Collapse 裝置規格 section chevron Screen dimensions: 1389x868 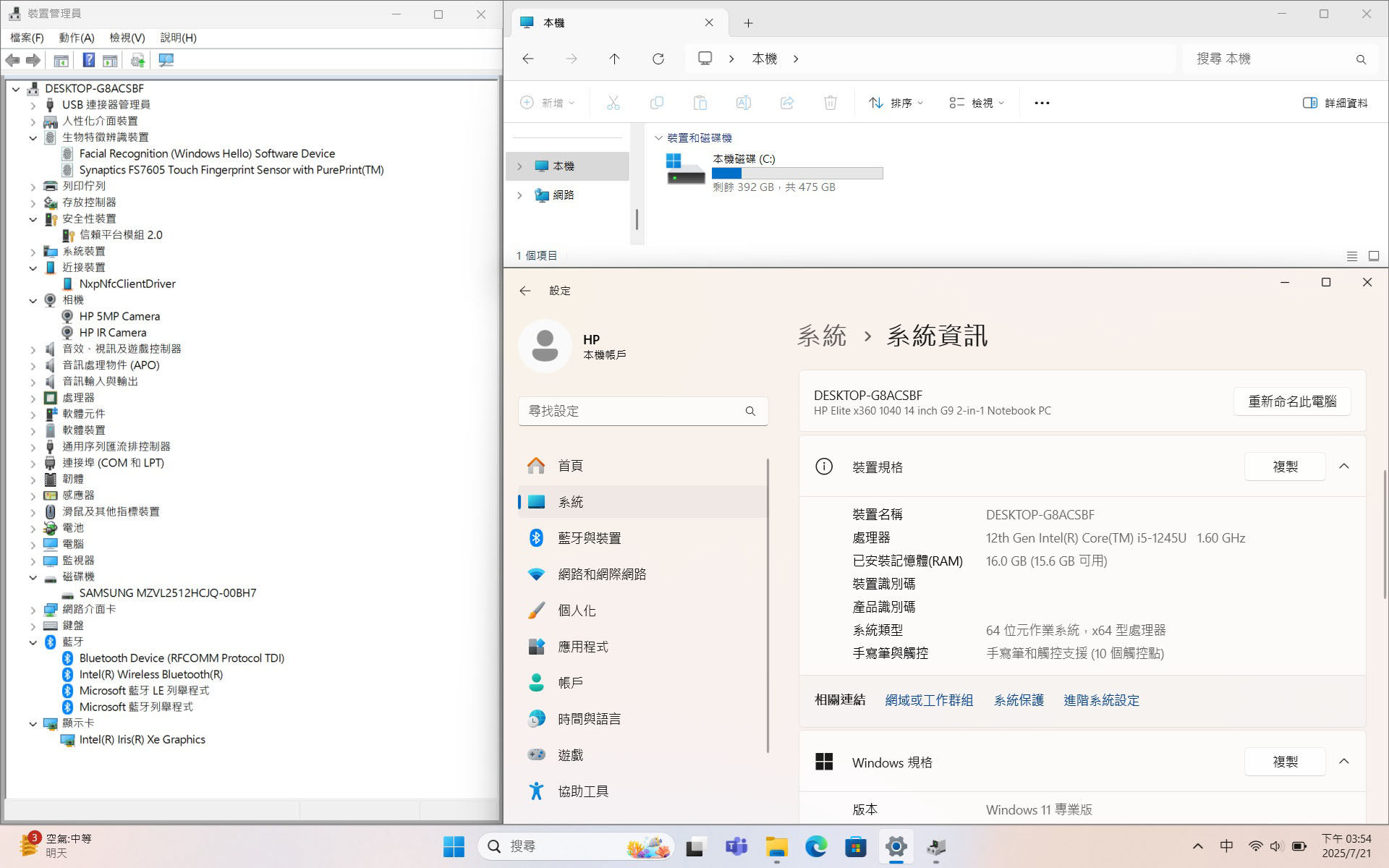click(1344, 467)
